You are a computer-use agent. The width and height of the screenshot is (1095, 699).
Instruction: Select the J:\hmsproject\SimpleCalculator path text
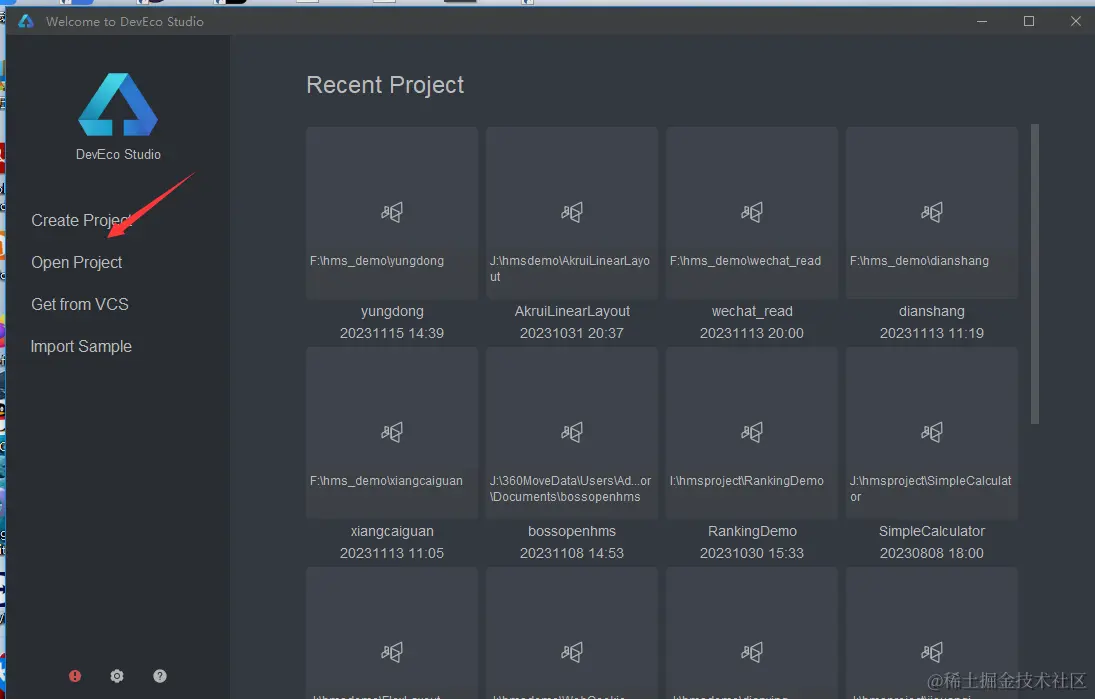click(x=930, y=489)
